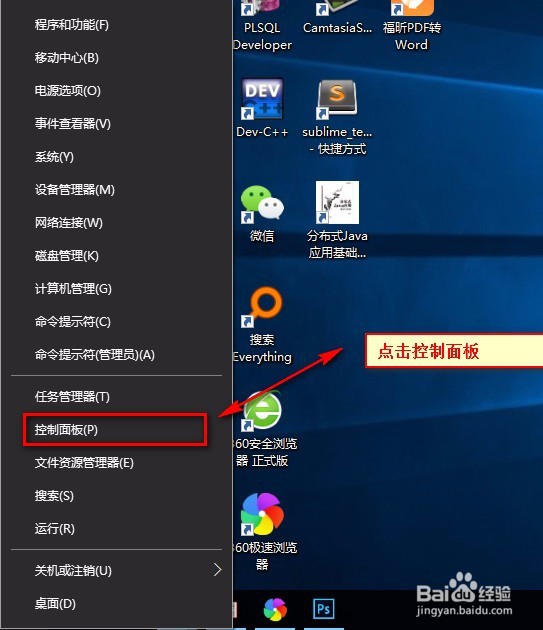Screen dimensions: 543x630
Task: Open 分布式Java应用基础 document icon
Action: point(337,219)
